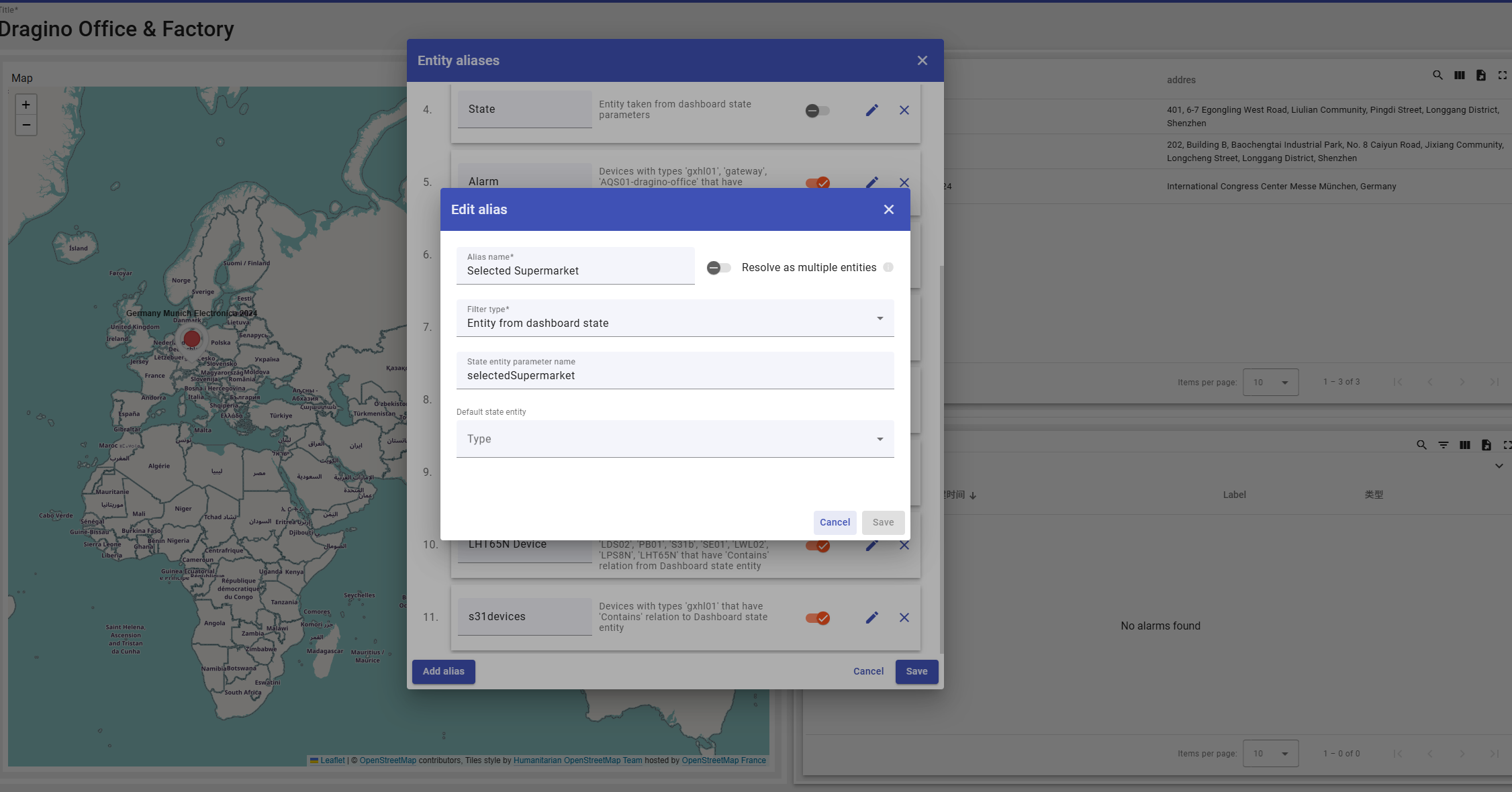The height and width of the screenshot is (792, 1512).
Task: Open items per page dropdown in address table
Action: (1270, 382)
